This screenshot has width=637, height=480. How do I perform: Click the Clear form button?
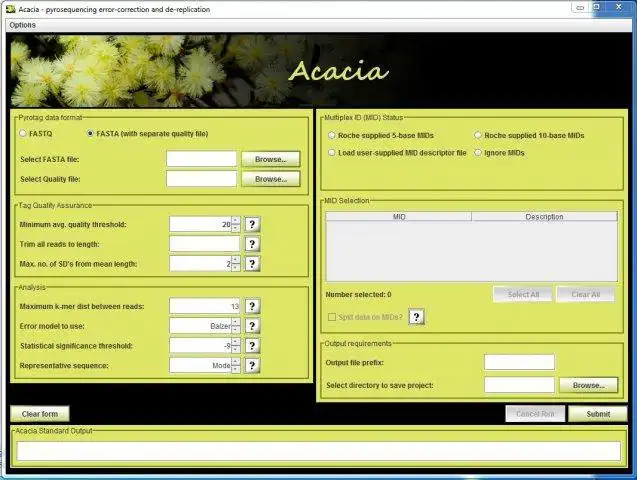pos(40,414)
